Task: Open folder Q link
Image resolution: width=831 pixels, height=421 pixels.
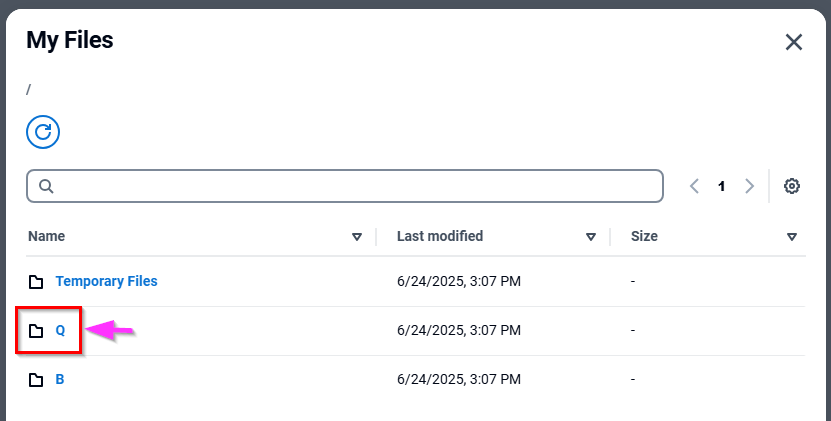Action: 60,331
